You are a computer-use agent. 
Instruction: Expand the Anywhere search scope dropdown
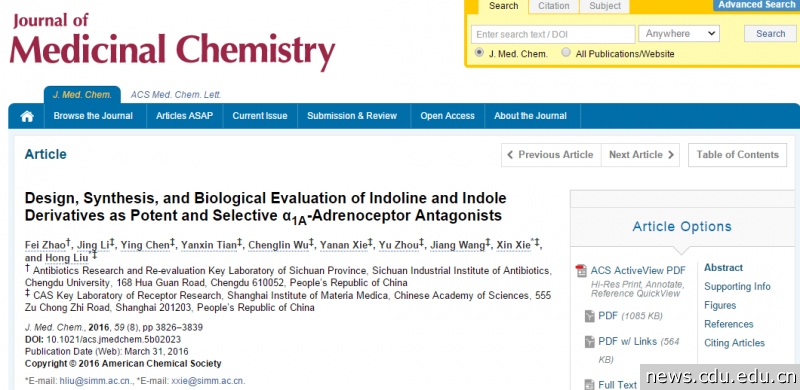[679, 34]
